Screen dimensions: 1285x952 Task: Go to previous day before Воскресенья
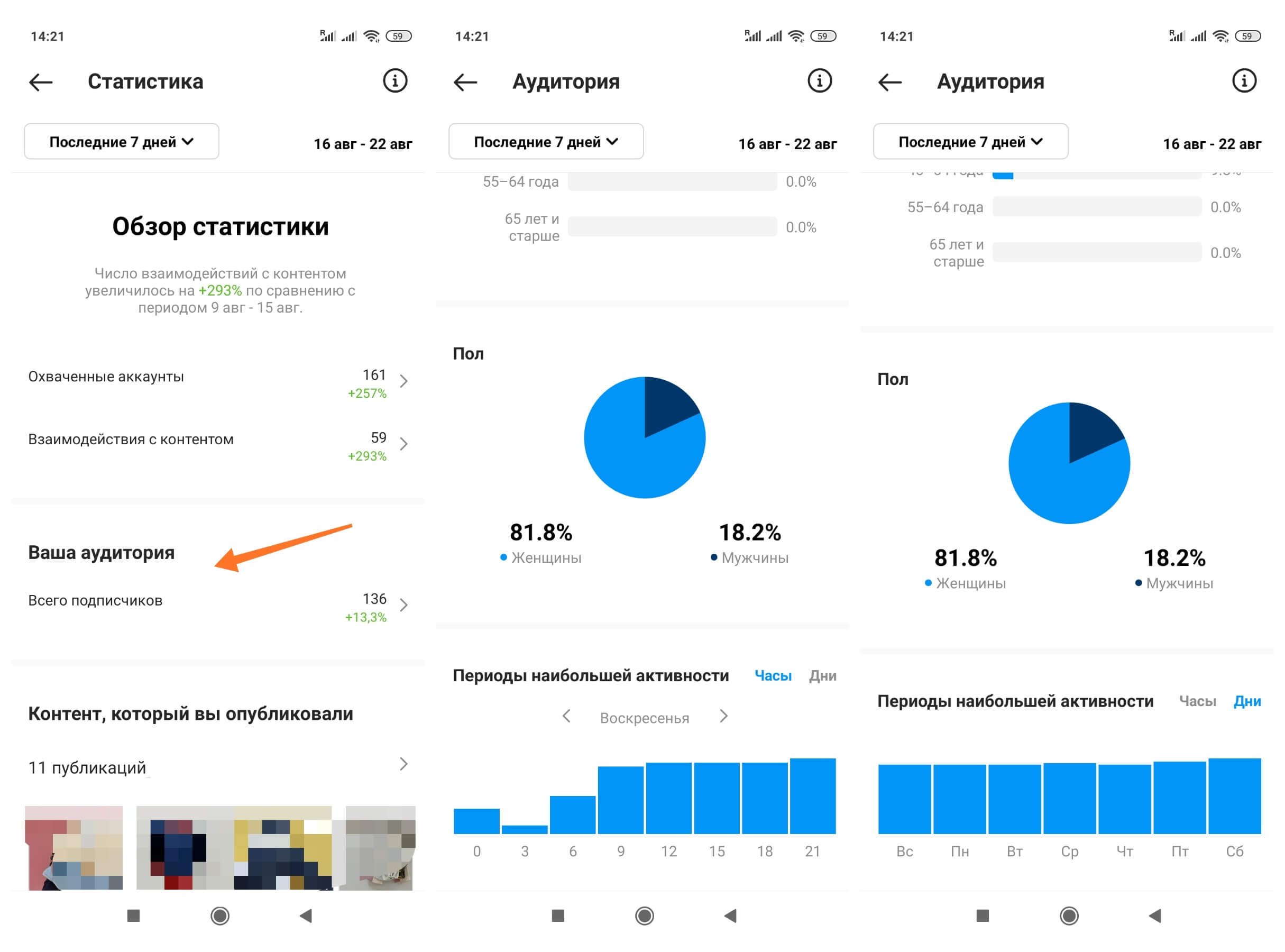(566, 717)
